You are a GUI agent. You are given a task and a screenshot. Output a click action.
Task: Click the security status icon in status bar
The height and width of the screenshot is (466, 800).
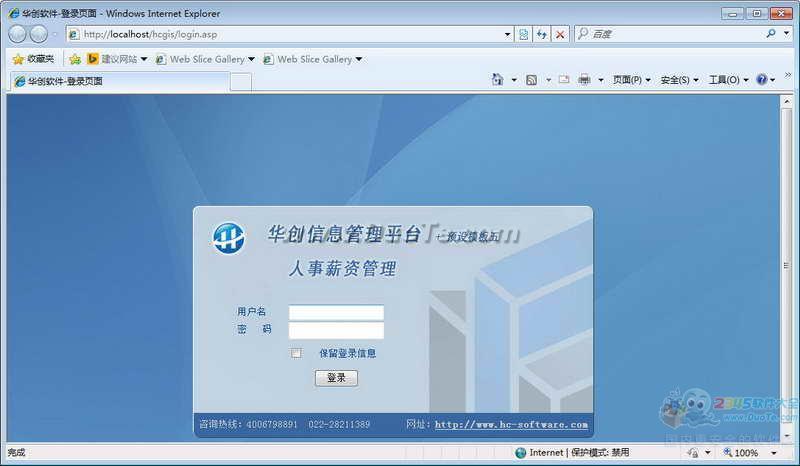pos(692,453)
